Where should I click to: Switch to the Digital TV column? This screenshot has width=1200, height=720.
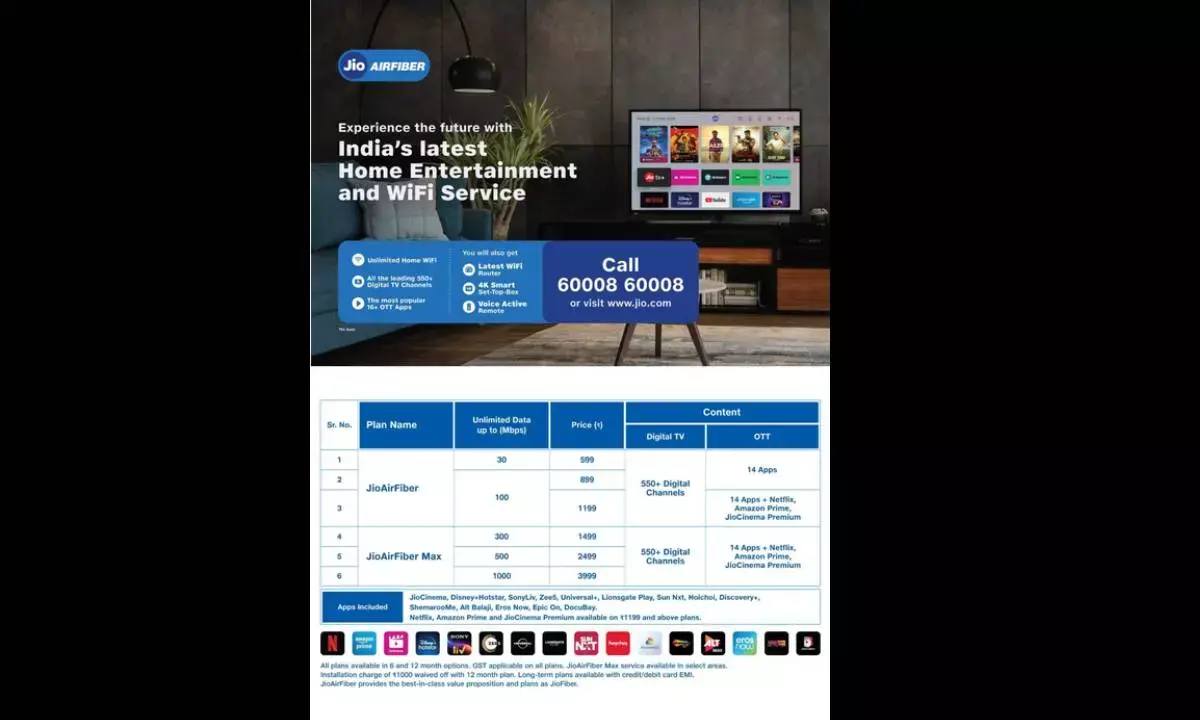click(x=664, y=436)
